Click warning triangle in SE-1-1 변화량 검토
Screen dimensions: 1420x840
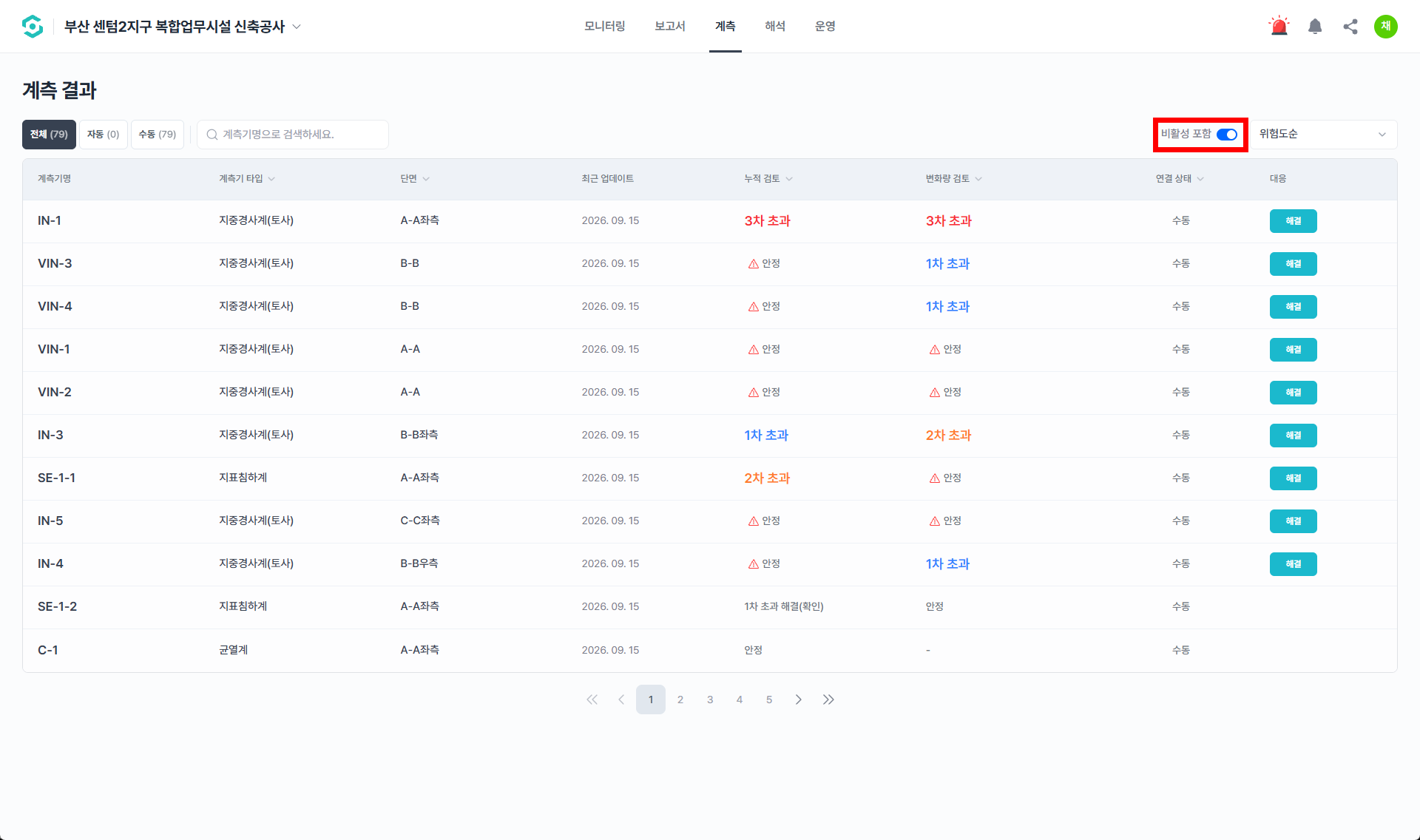click(x=935, y=478)
